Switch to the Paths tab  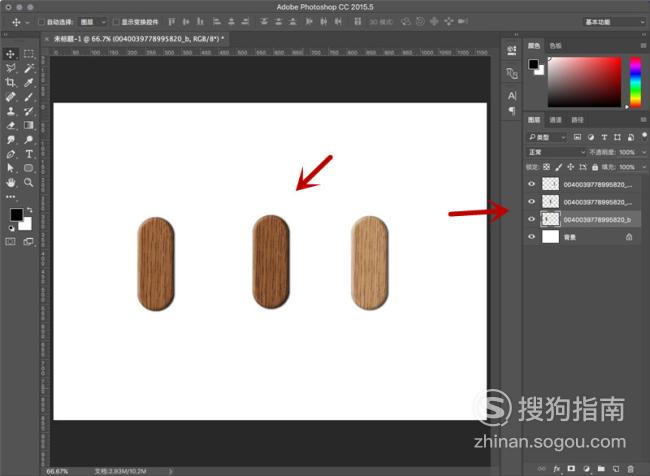pos(577,120)
